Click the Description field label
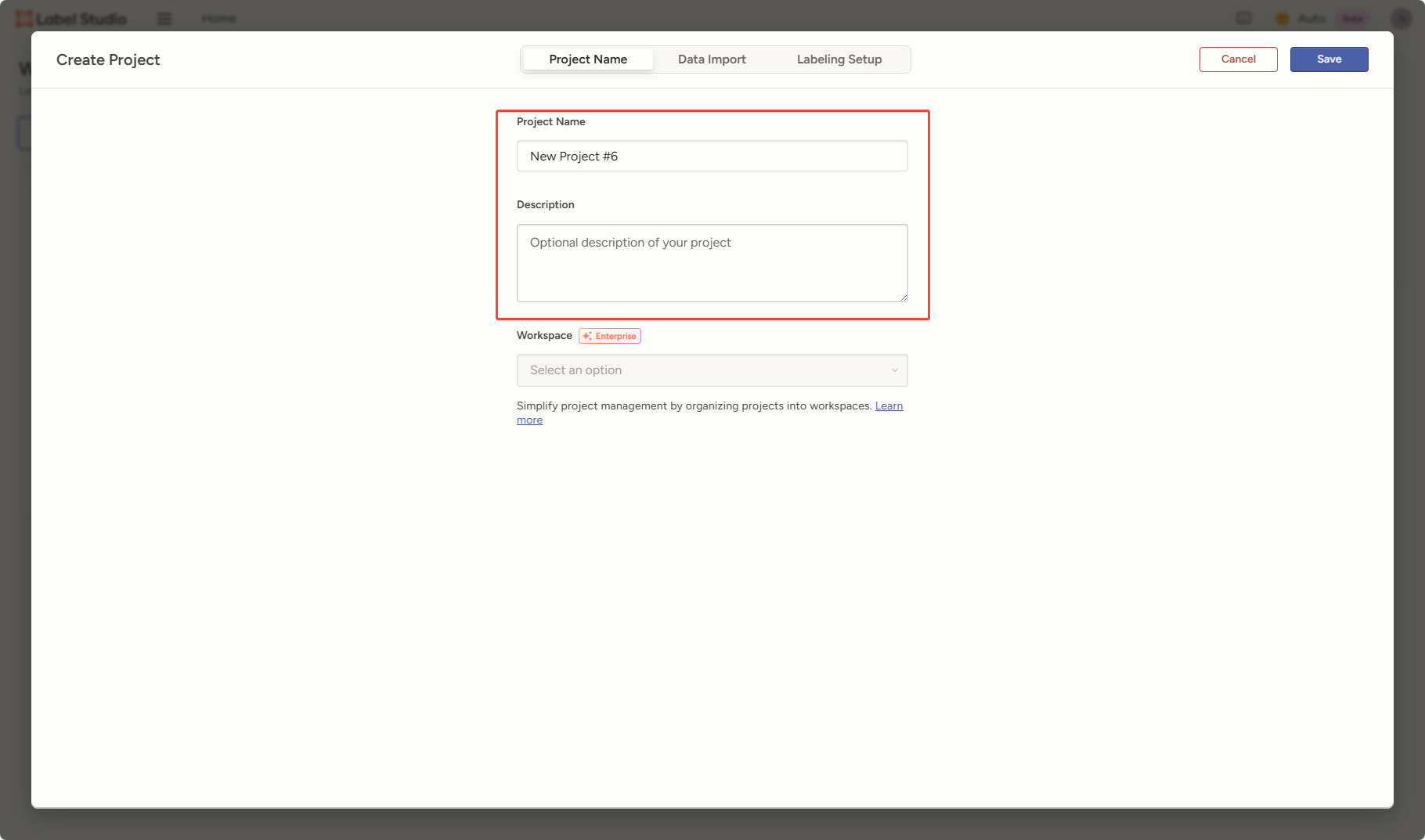 [545, 204]
